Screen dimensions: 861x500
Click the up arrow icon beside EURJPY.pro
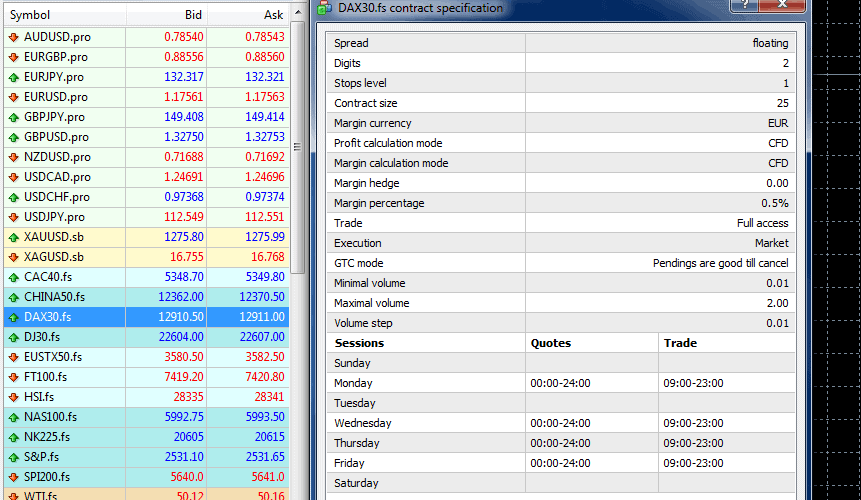[x=14, y=77]
